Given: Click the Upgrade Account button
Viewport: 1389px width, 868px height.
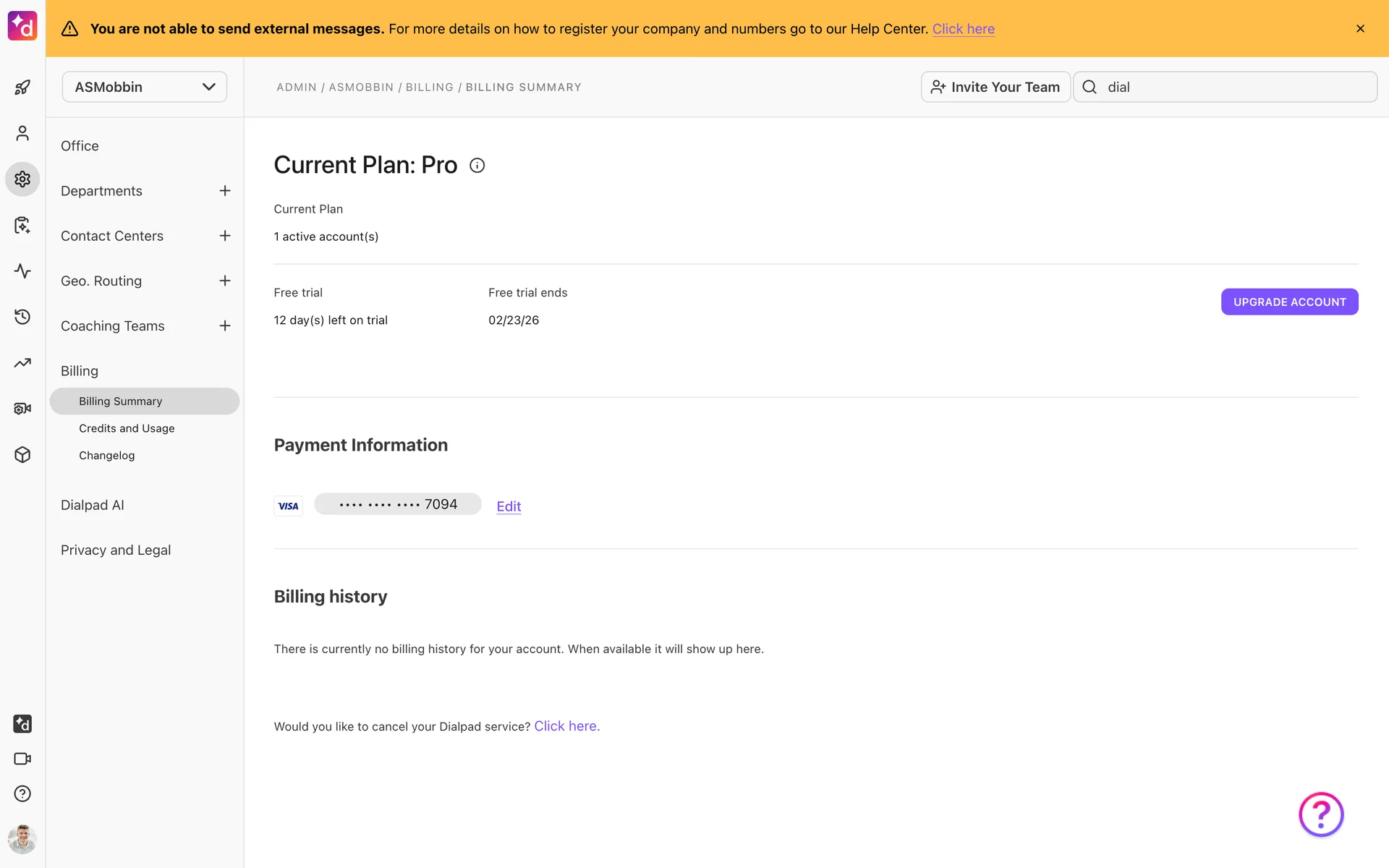Looking at the screenshot, I should coord(1289,302).
